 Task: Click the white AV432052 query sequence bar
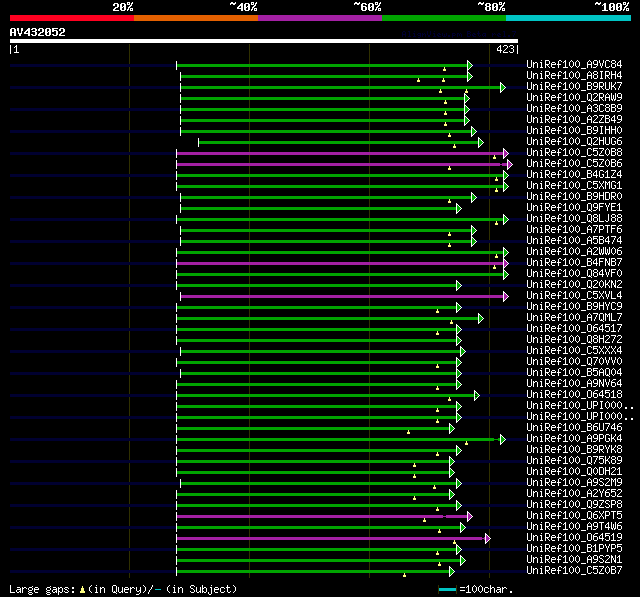[264, 41]
